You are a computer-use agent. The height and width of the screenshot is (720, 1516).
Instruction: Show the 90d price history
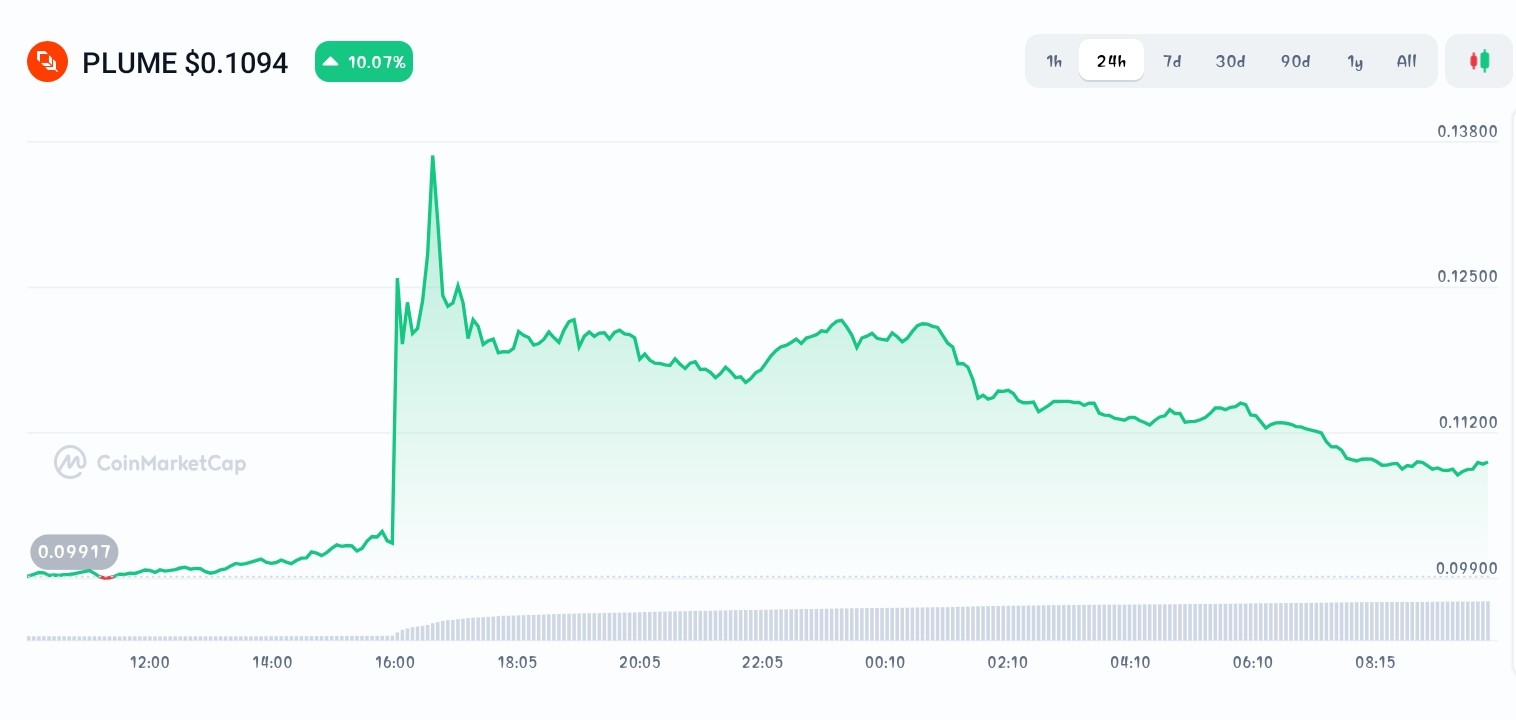[x=1295, y=61]
